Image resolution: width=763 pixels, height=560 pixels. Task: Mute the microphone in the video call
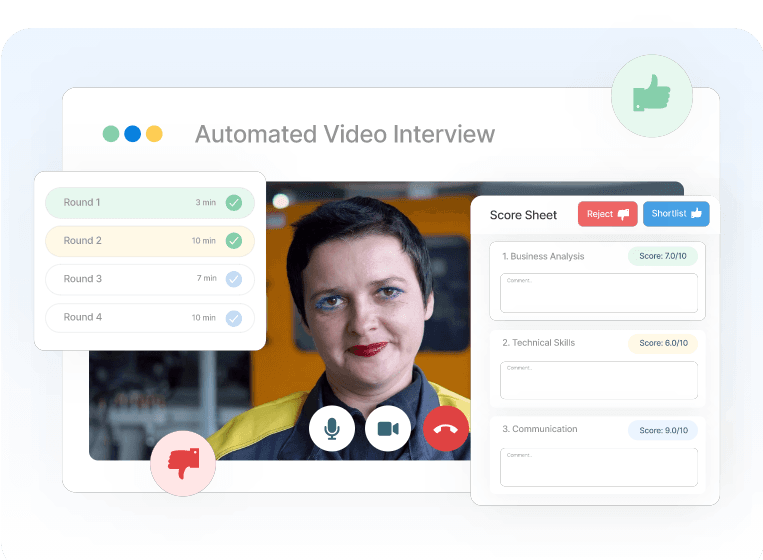coord(332,429)
